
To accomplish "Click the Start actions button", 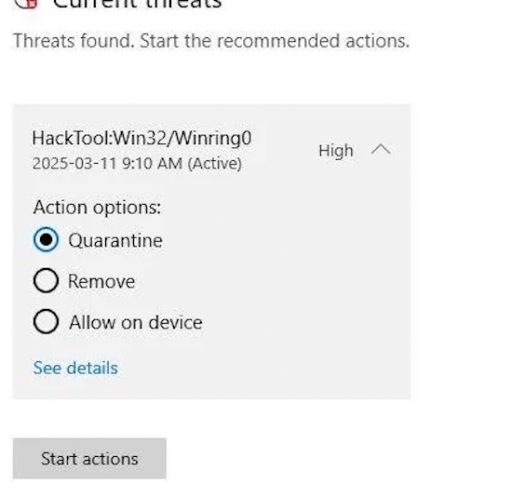I will point(90,458).
